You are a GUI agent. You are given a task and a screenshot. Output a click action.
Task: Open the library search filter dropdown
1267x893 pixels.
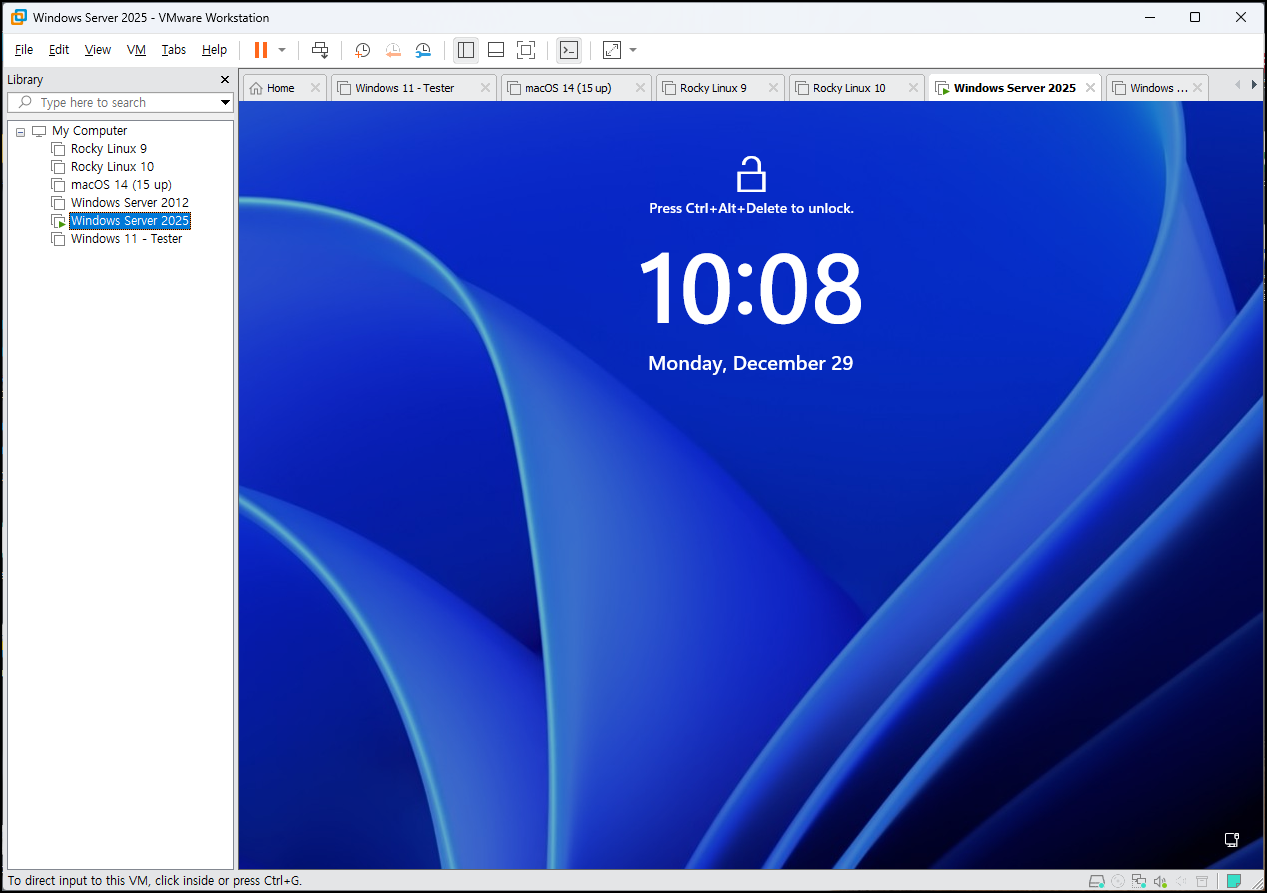point(225,102)
